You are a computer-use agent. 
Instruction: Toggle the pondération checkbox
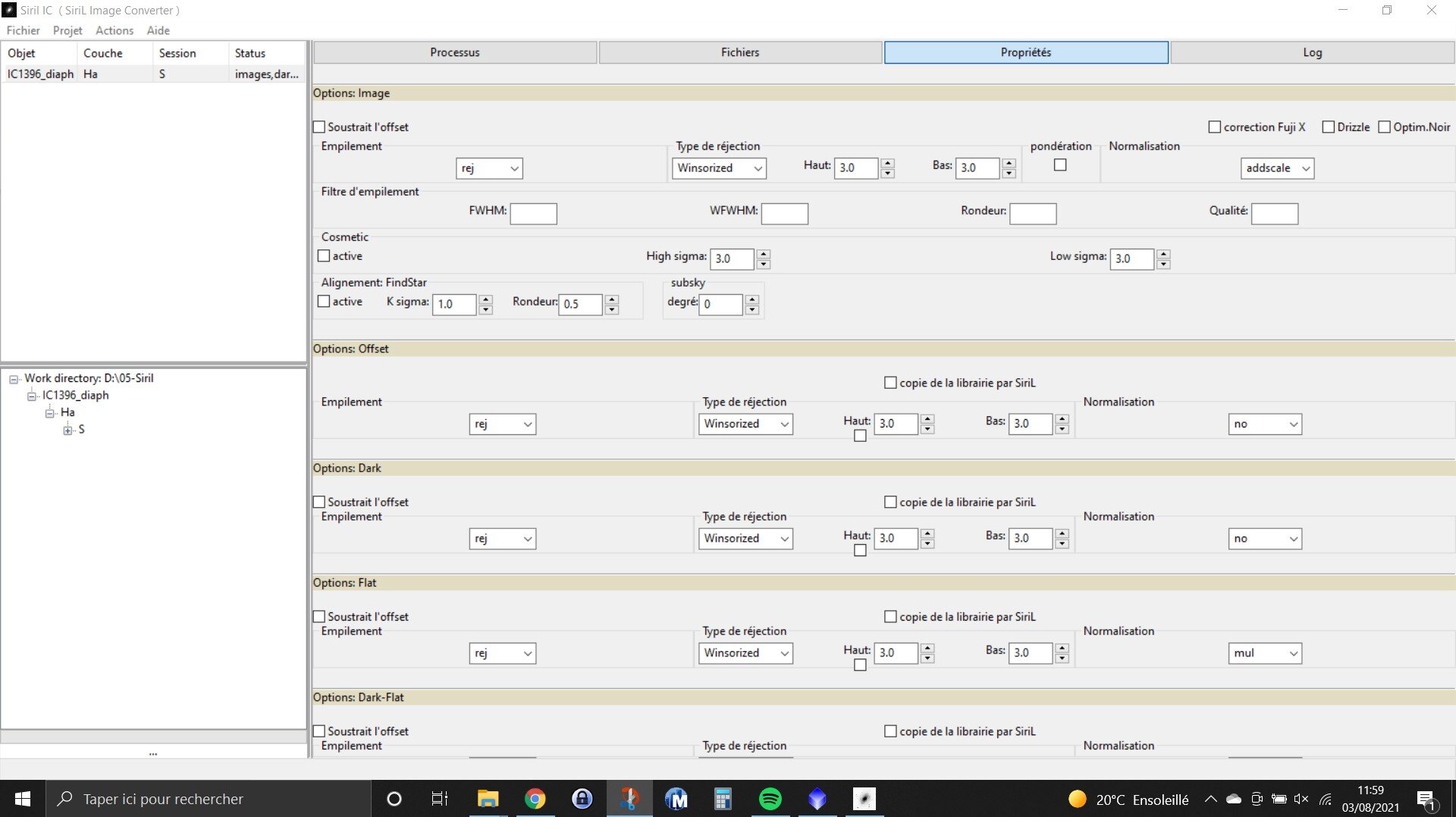coord(1060,165)
